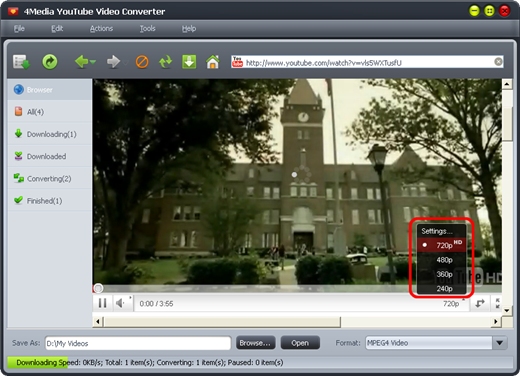Open the File menu
This screenshot has width=520, height=376.
[x=19, y=29]
